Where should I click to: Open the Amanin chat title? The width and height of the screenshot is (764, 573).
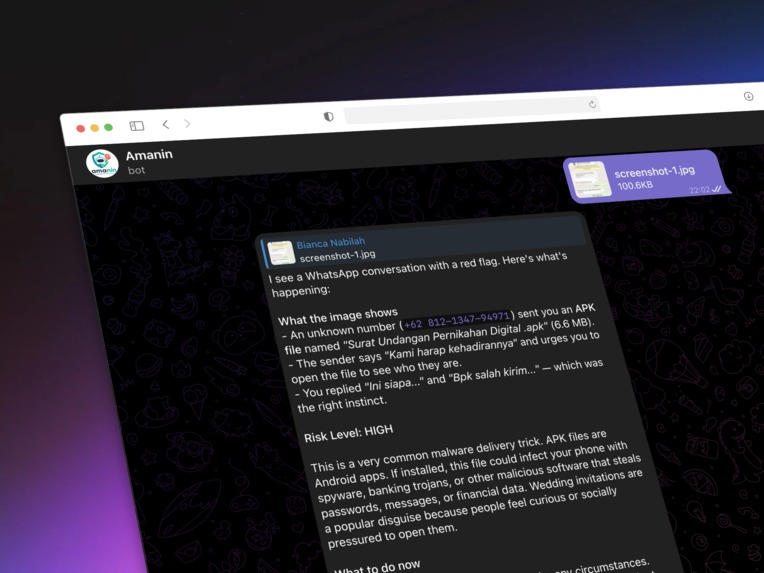149,155
